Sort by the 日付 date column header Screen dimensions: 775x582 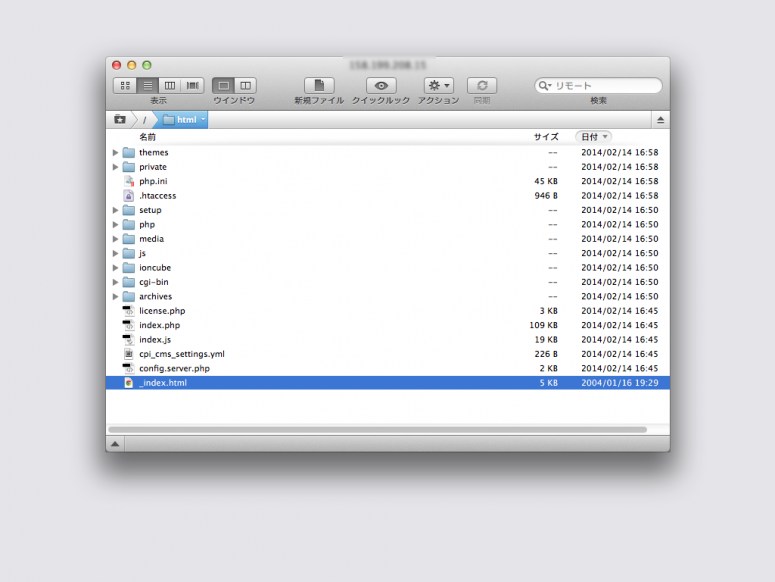[x=593, y=137]
